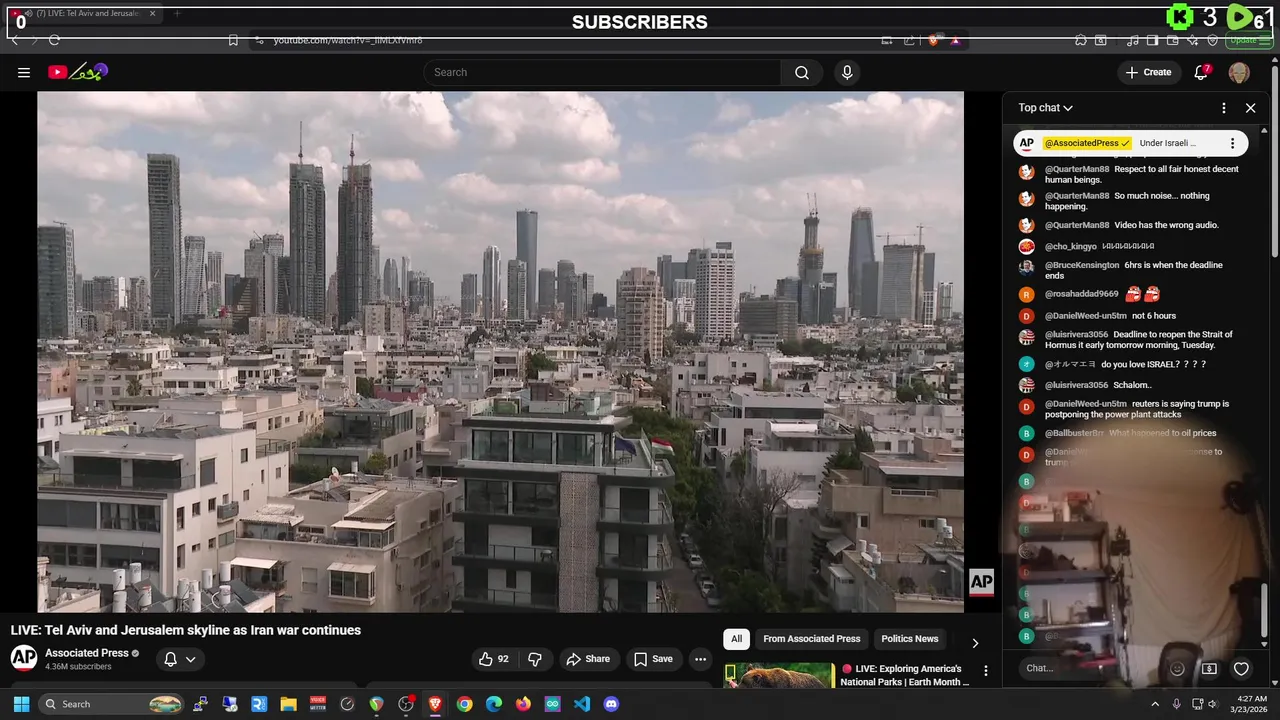Screen dimensions: 1280x720
Task: Create new content with Create button
Action: point(1148,72)
